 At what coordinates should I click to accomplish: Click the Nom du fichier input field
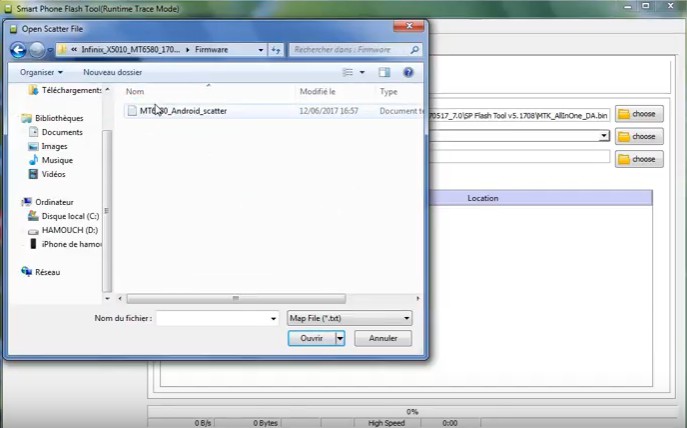point(211,318)
